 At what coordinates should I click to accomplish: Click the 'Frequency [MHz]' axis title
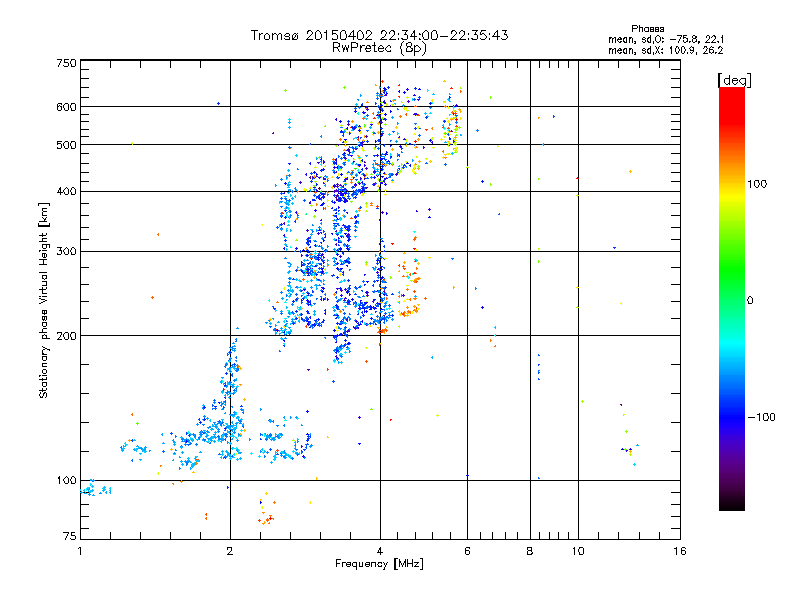coord(379,564)
